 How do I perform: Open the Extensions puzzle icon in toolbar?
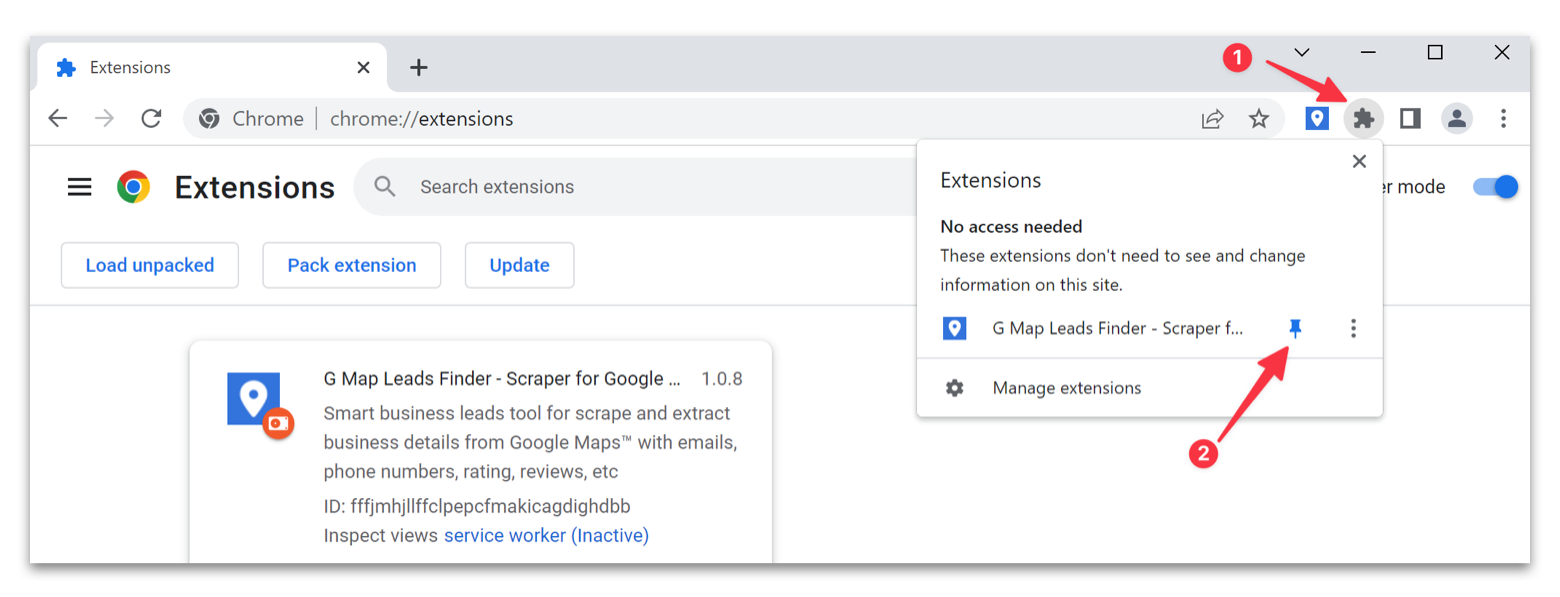click(1364, 118)
